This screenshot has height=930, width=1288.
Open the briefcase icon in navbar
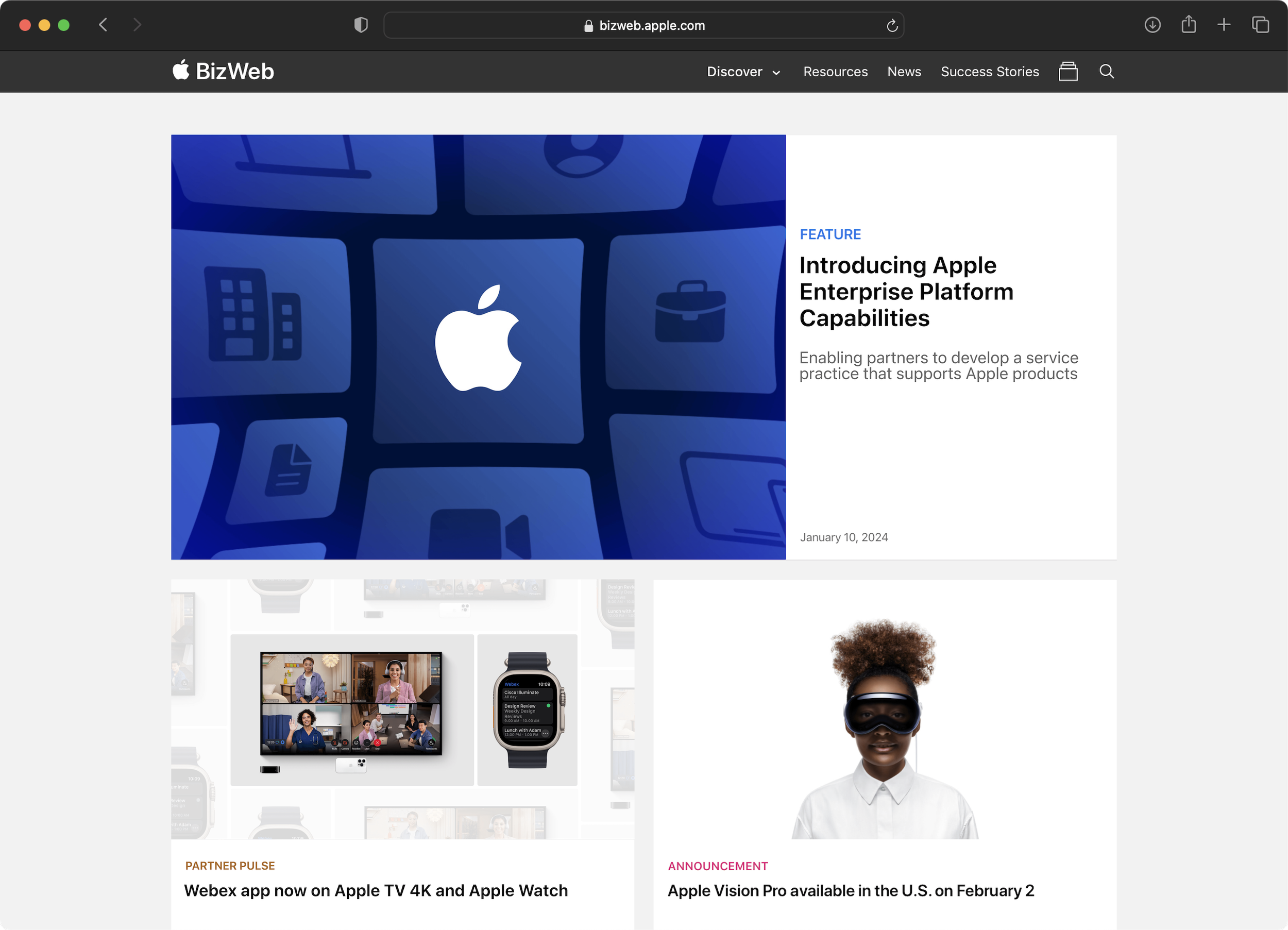pyautogui.click(x=1067, y=72)
